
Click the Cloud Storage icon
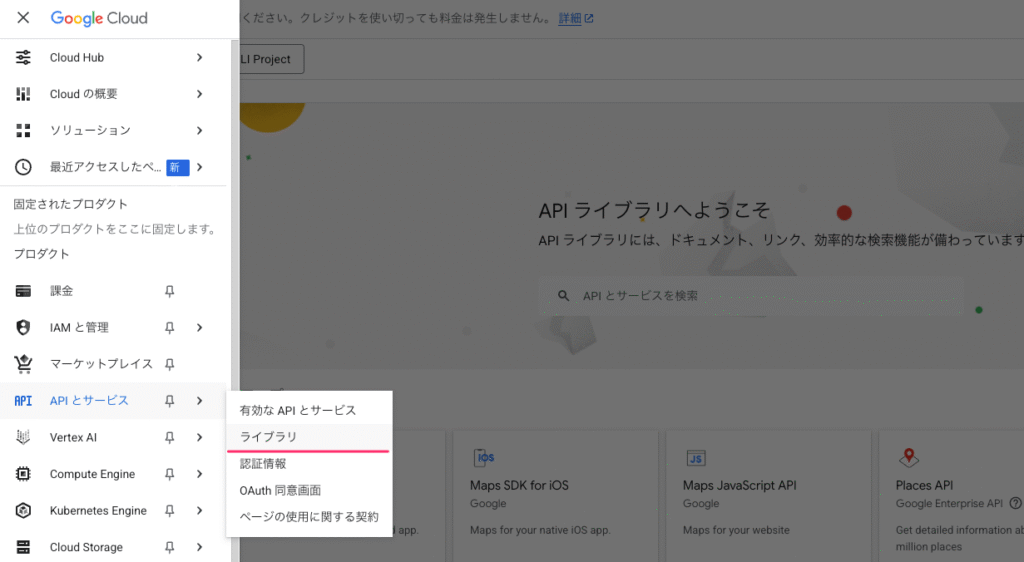23,547
